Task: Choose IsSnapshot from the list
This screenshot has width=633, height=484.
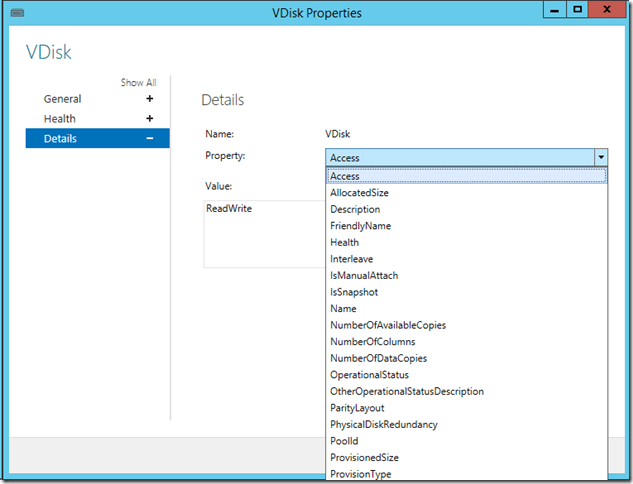Action: (x=354, y=292)
